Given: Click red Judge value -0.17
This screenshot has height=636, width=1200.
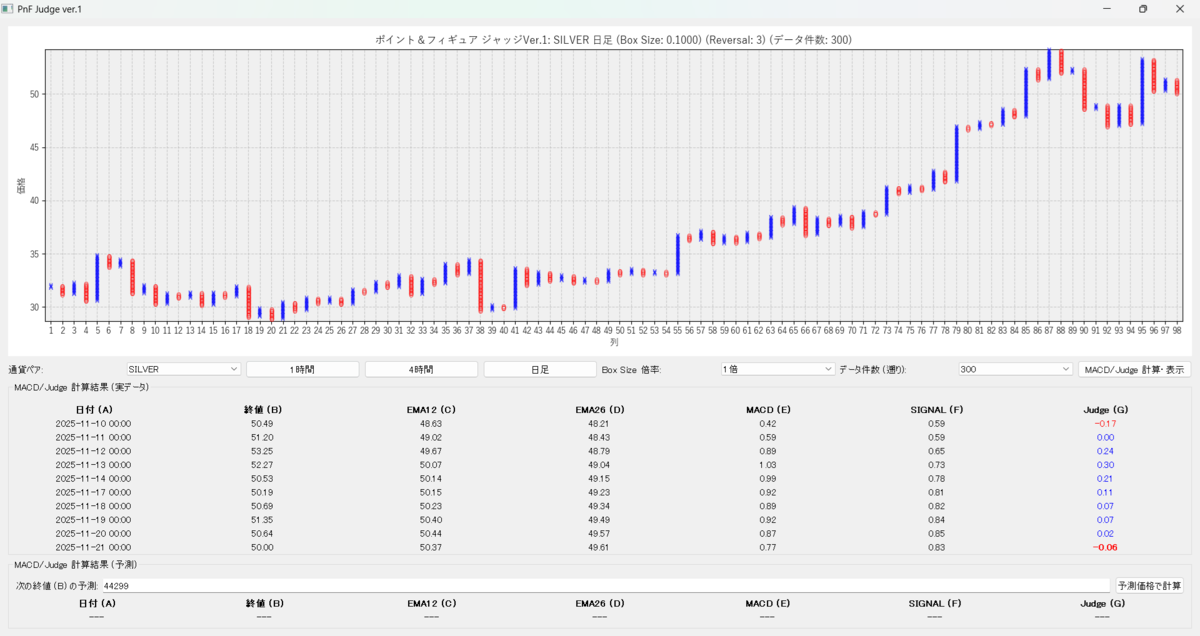Looking at the screenshot, I should [1105, 424].
